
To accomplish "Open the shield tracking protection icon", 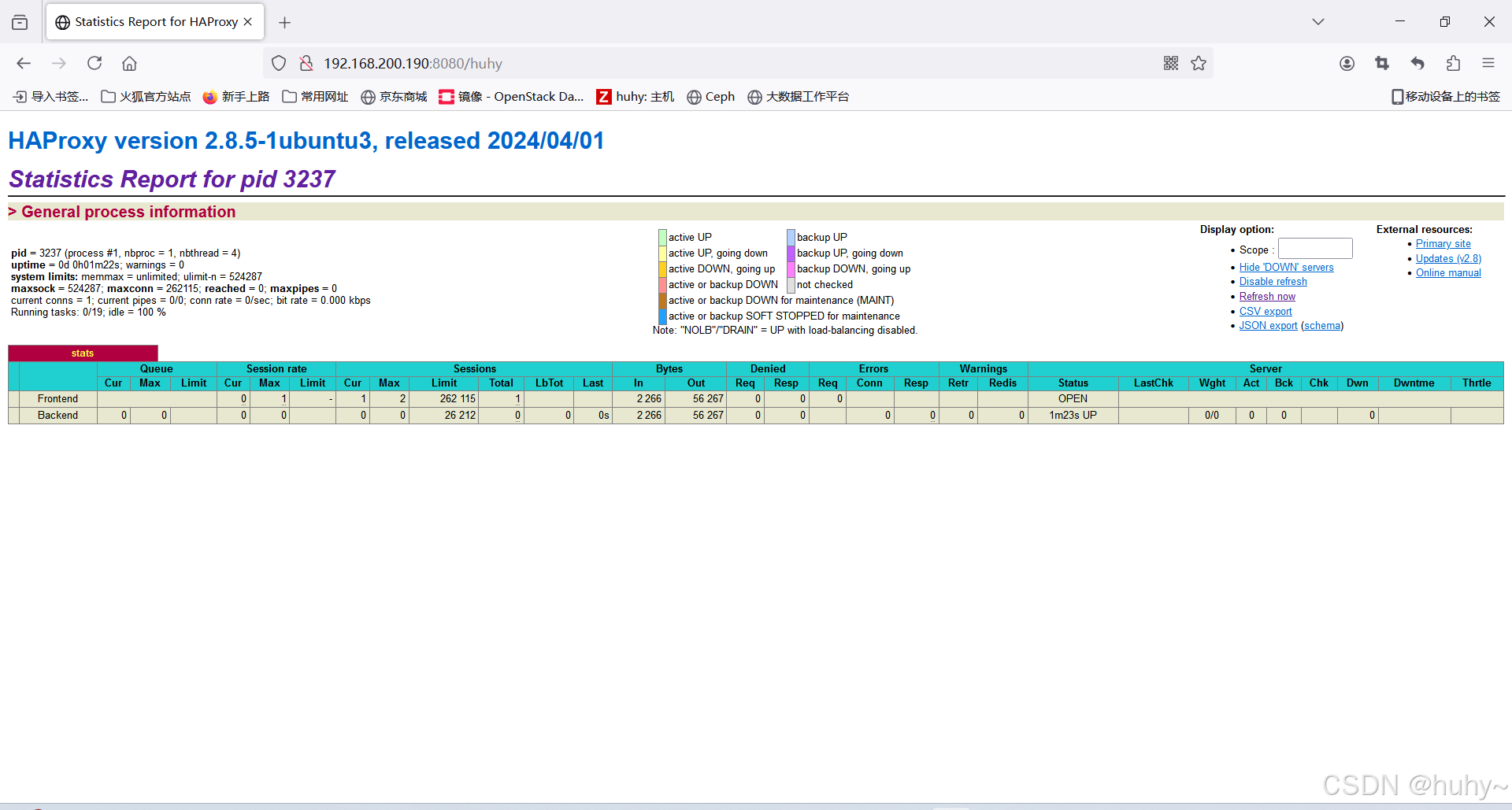I will tap(279, 63).
